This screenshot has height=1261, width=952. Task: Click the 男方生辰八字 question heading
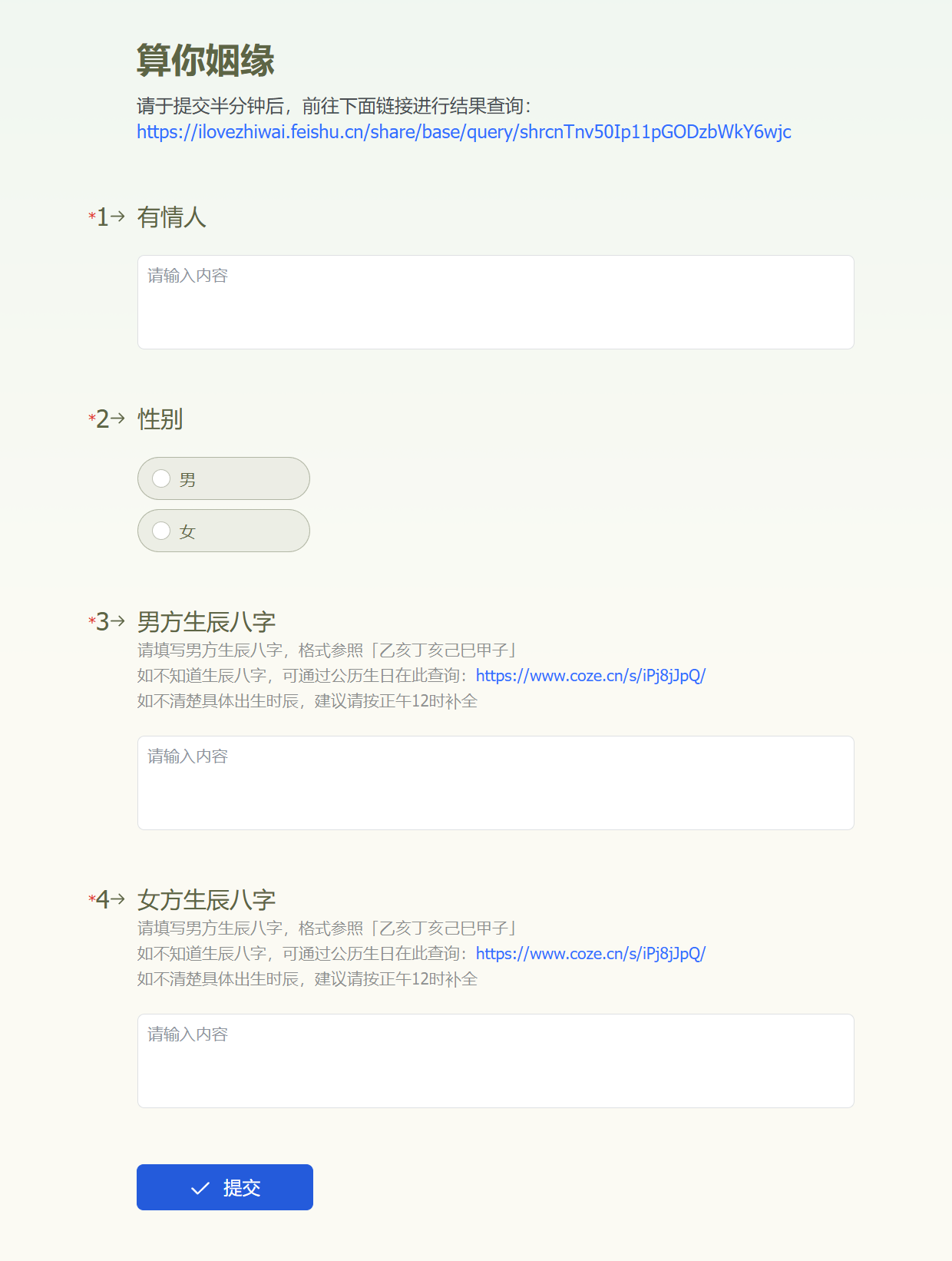(x=207, y=621)
